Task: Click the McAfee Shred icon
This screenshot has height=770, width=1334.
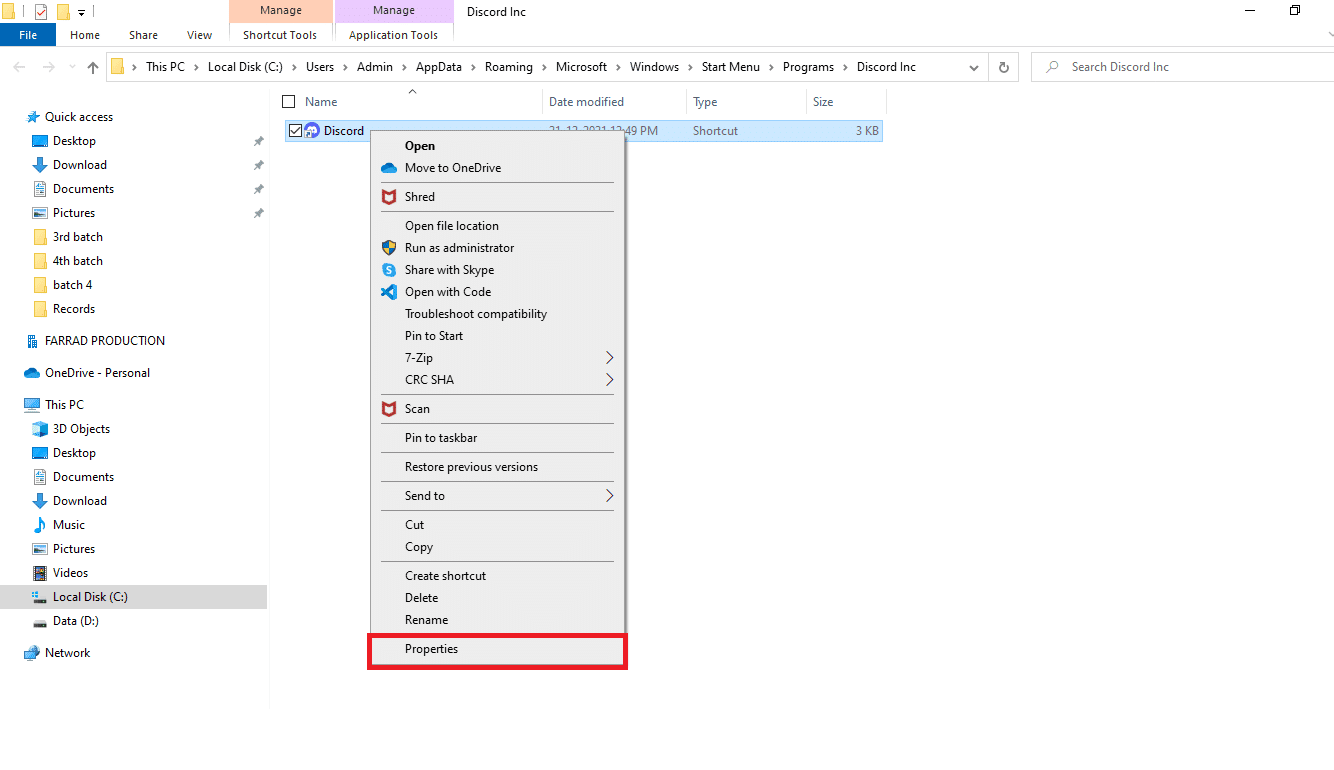Action: [x=389, y=197]
